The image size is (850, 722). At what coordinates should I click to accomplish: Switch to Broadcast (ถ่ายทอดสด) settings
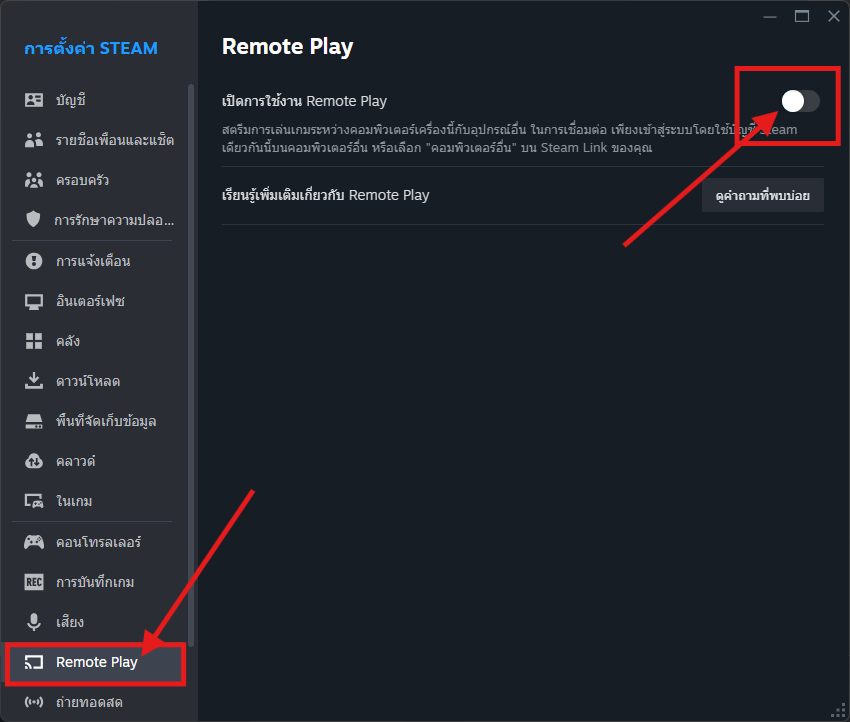89,702
